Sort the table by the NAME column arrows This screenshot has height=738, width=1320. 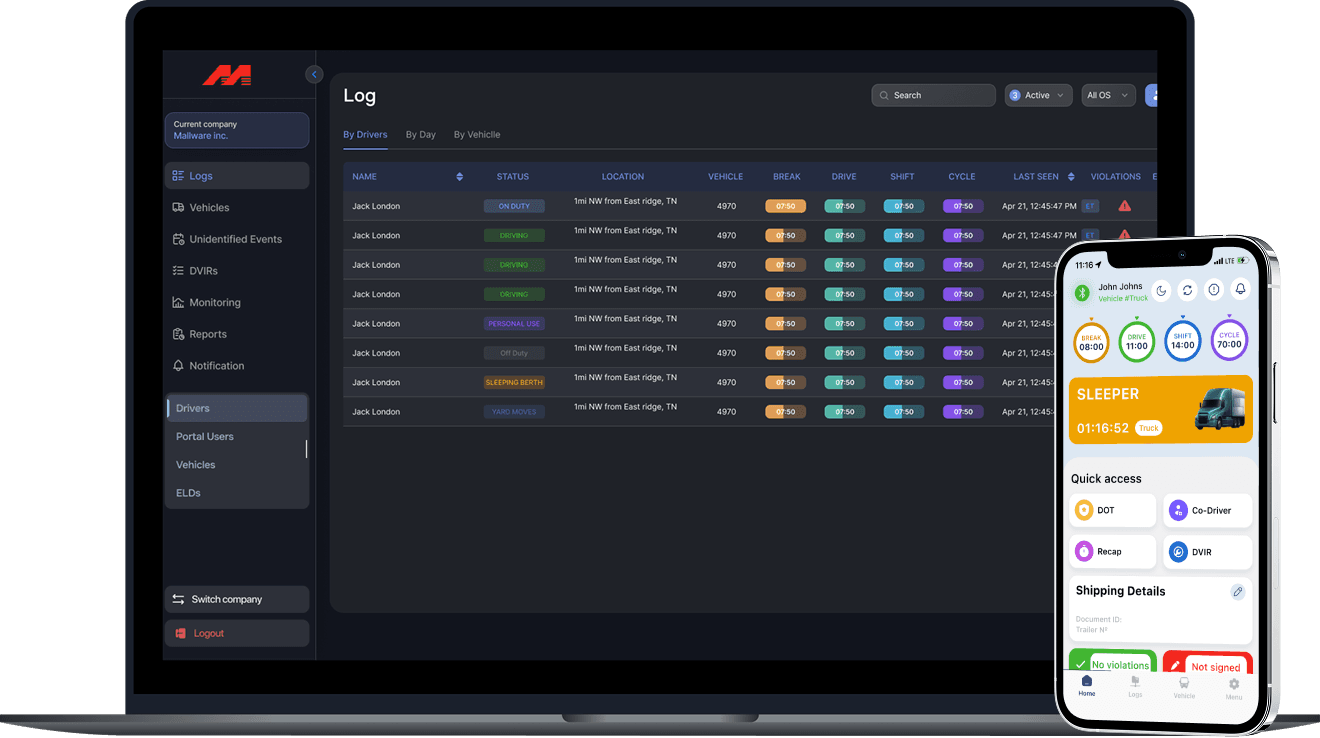(x=459, y=177)
